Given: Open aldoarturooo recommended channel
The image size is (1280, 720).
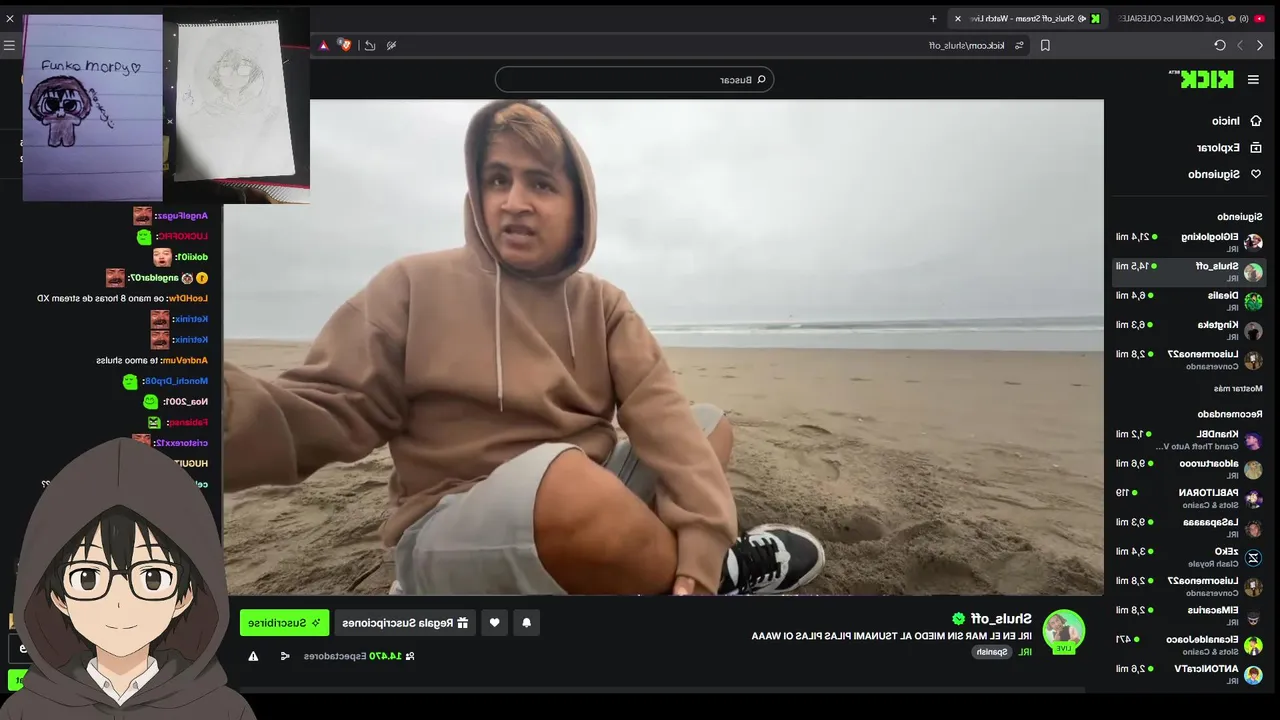Looking at the screenshot, I should (1189, 469).
